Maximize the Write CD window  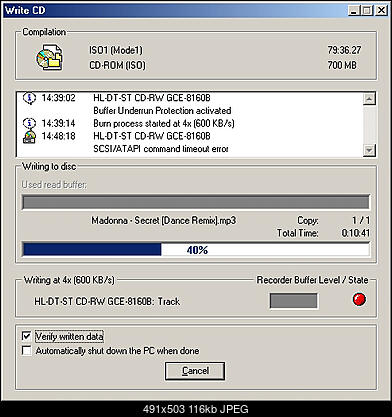[366, 10]
